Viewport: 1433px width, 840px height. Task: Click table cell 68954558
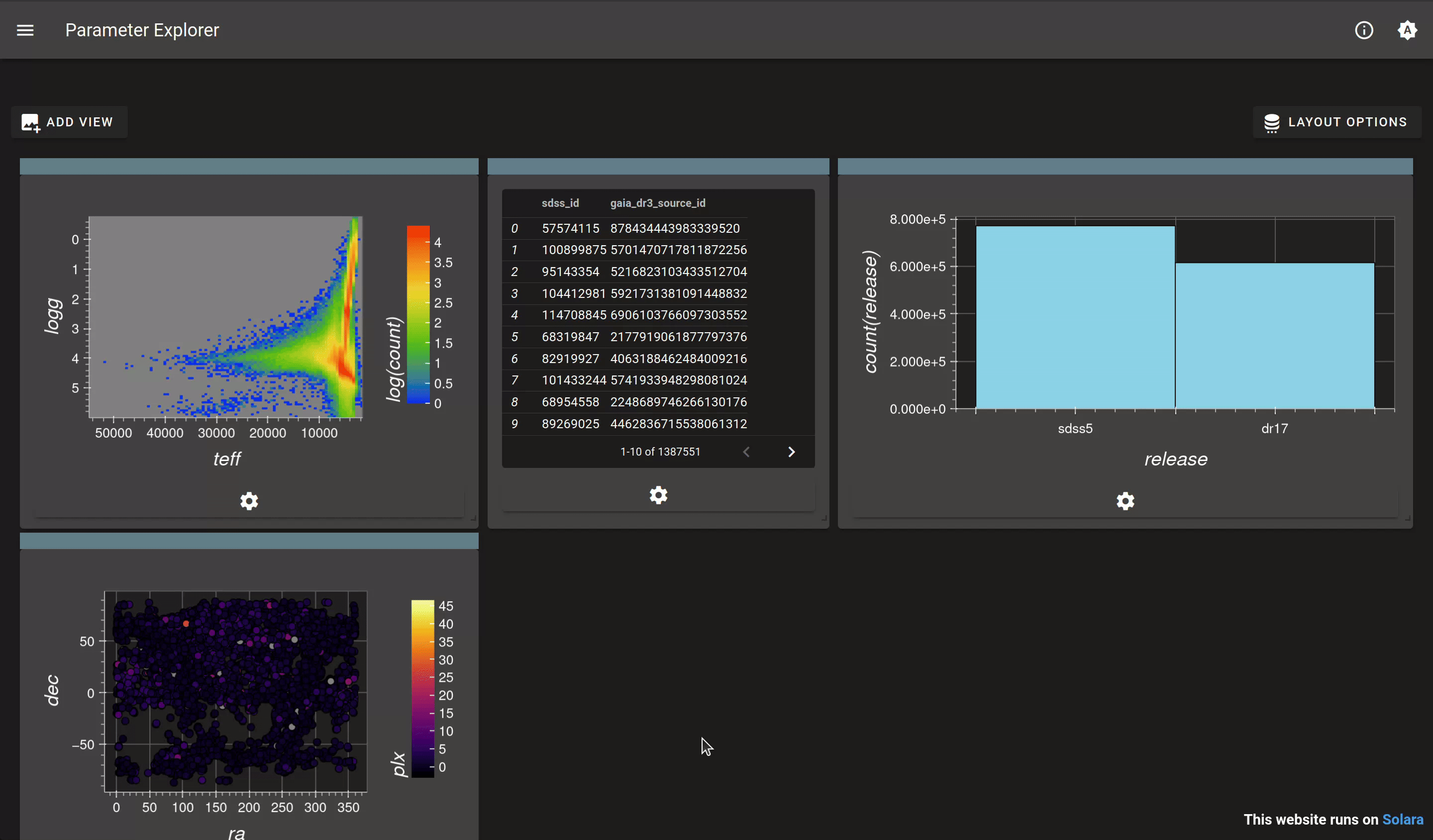click(x=570, y=402)
